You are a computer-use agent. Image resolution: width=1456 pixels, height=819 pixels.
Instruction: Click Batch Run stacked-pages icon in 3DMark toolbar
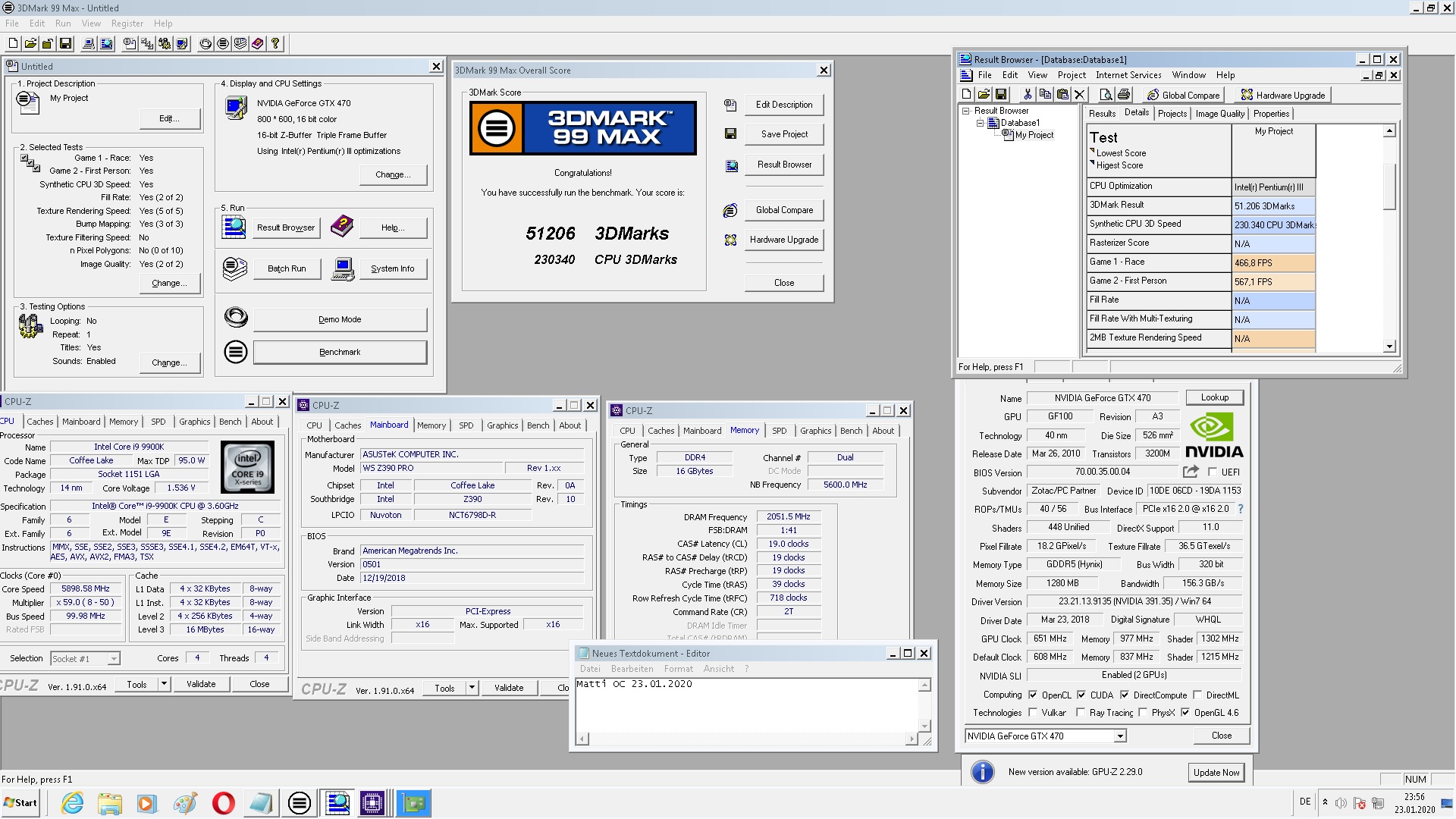click(x=240, y=44)
